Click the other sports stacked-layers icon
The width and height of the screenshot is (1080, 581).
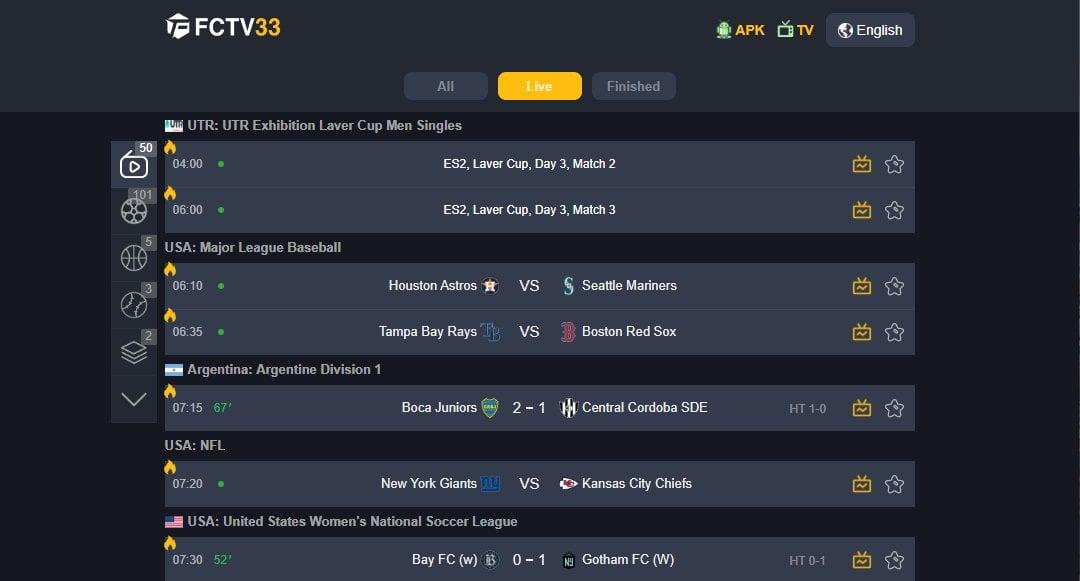tap(134, 351)
